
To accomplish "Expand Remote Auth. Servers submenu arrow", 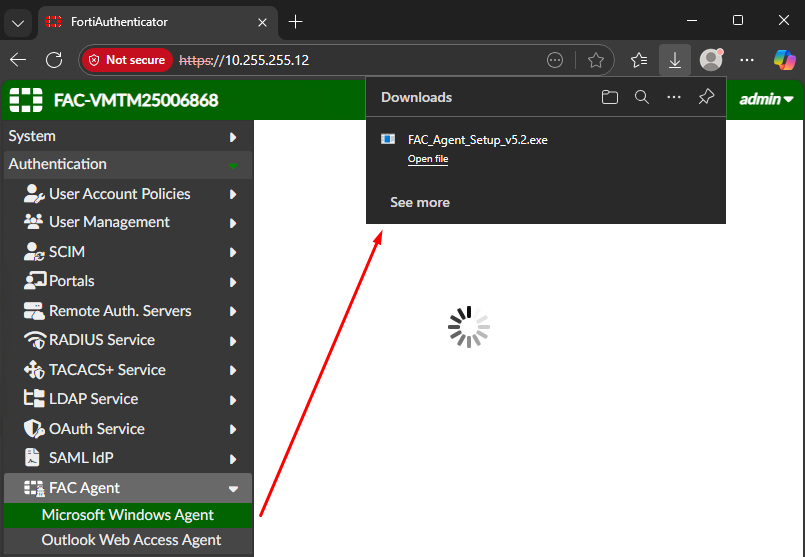I will click(233, 312).
